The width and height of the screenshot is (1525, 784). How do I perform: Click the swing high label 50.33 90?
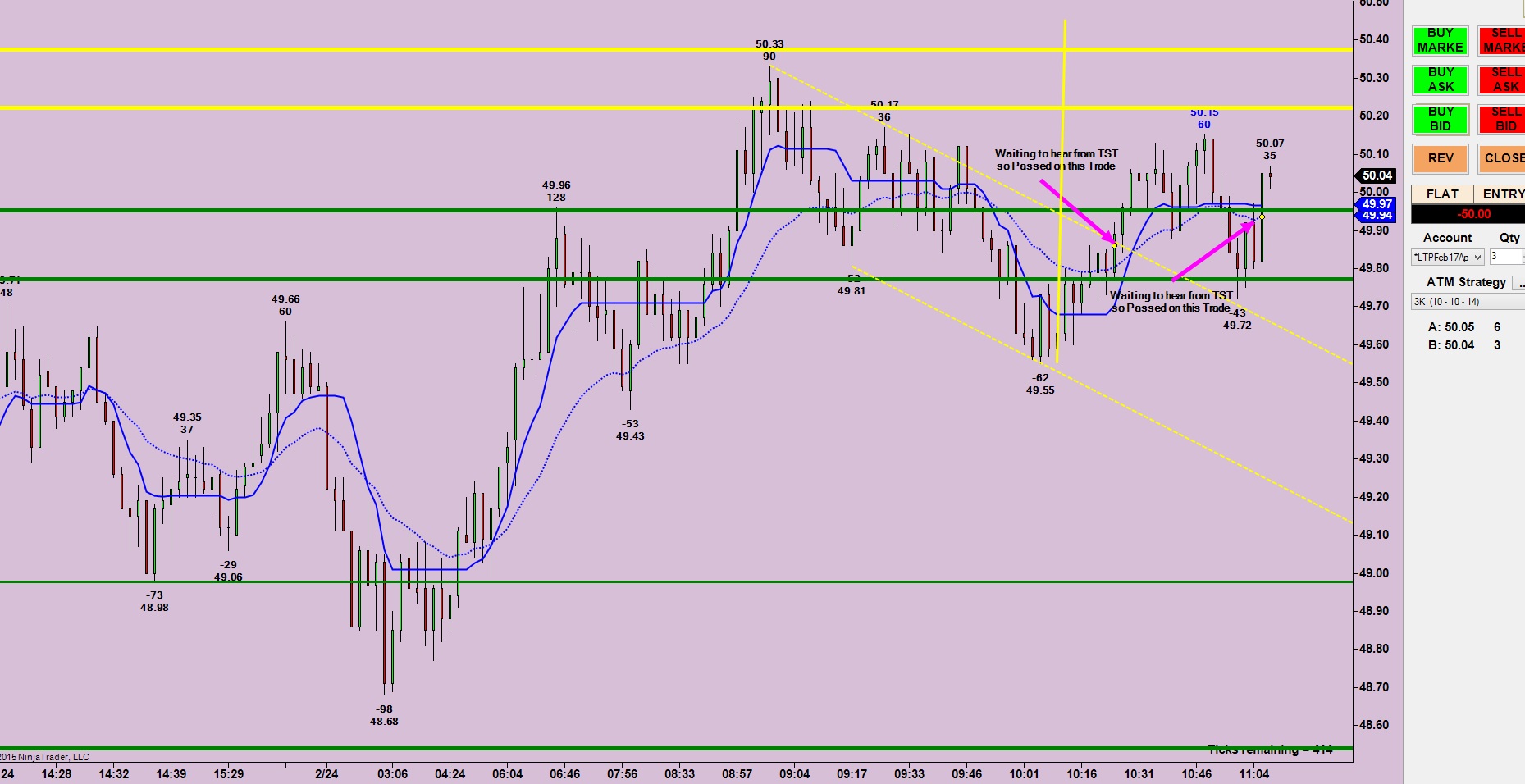769,50
